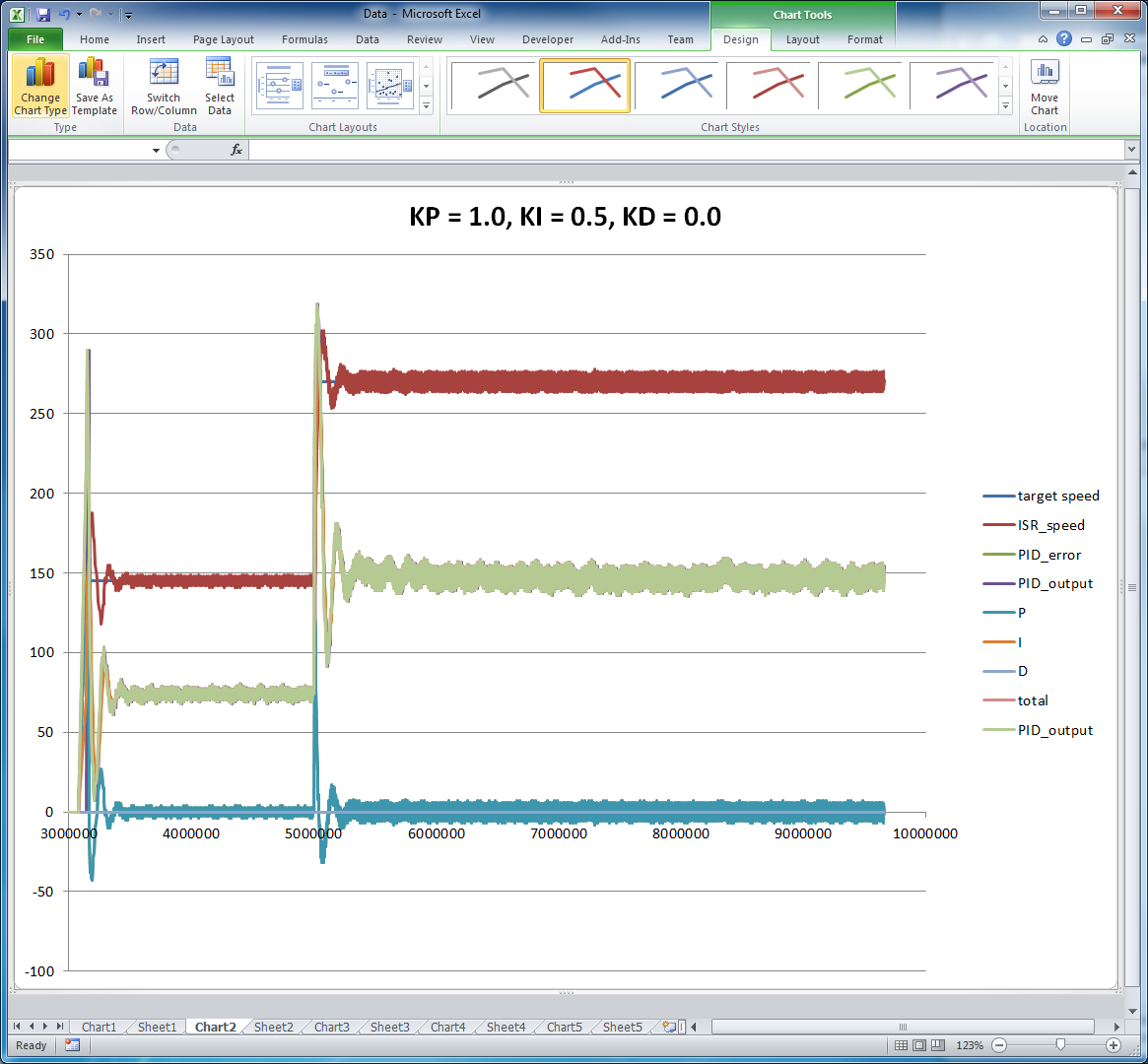Go to the Chart3 sheet tab
Image resolution: width=1148 pixels, height=1064 pixels.
pos(332,1027)
